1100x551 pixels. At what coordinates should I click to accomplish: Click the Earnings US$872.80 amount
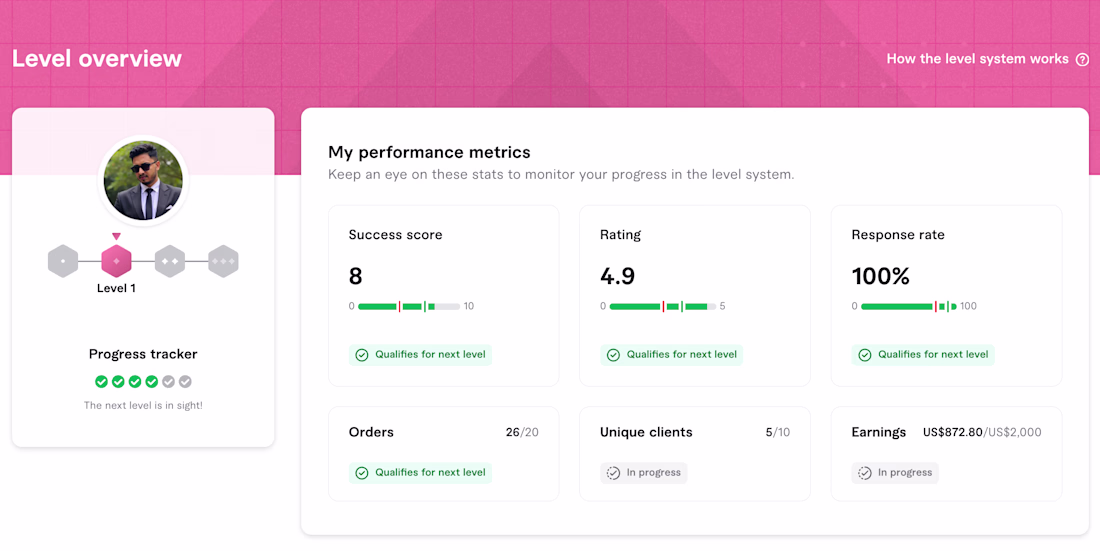952,432
